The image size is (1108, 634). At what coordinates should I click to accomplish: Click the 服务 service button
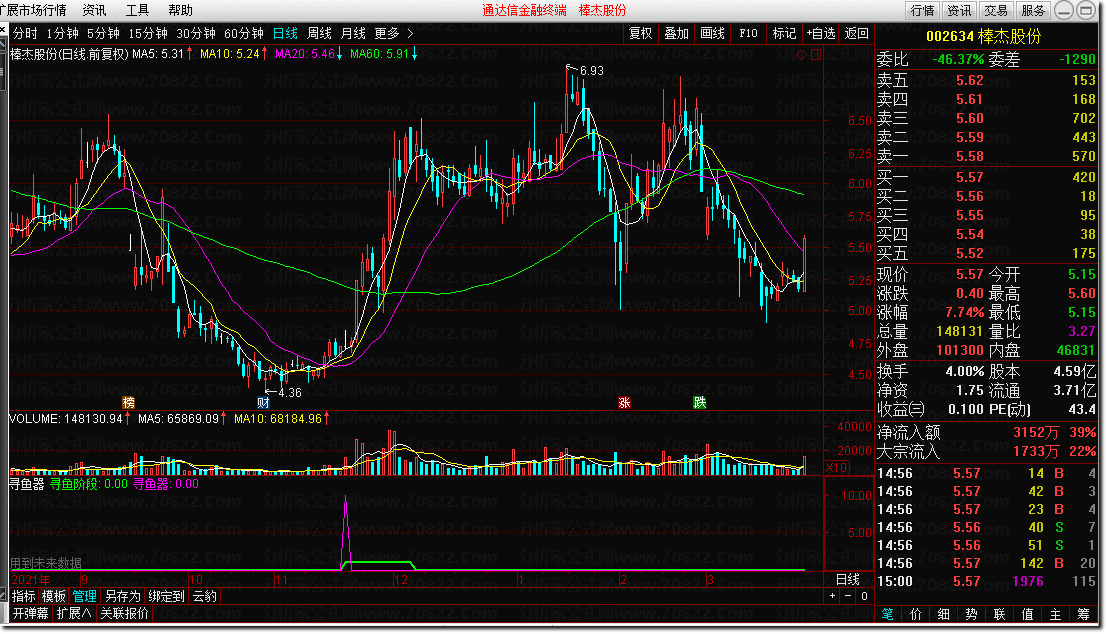pyautogui.click(x=1033, y=10)
